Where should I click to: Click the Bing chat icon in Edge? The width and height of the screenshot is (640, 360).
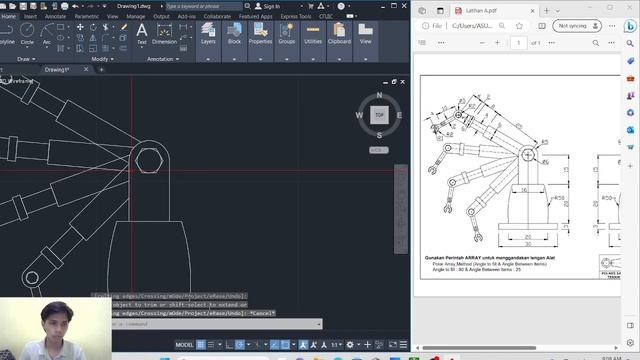[x=630, y=26]
